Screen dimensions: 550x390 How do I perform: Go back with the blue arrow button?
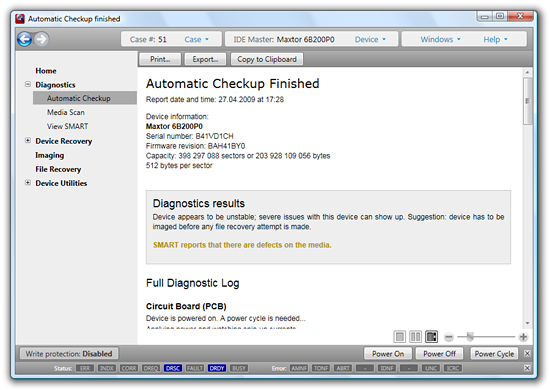point(25,39)
